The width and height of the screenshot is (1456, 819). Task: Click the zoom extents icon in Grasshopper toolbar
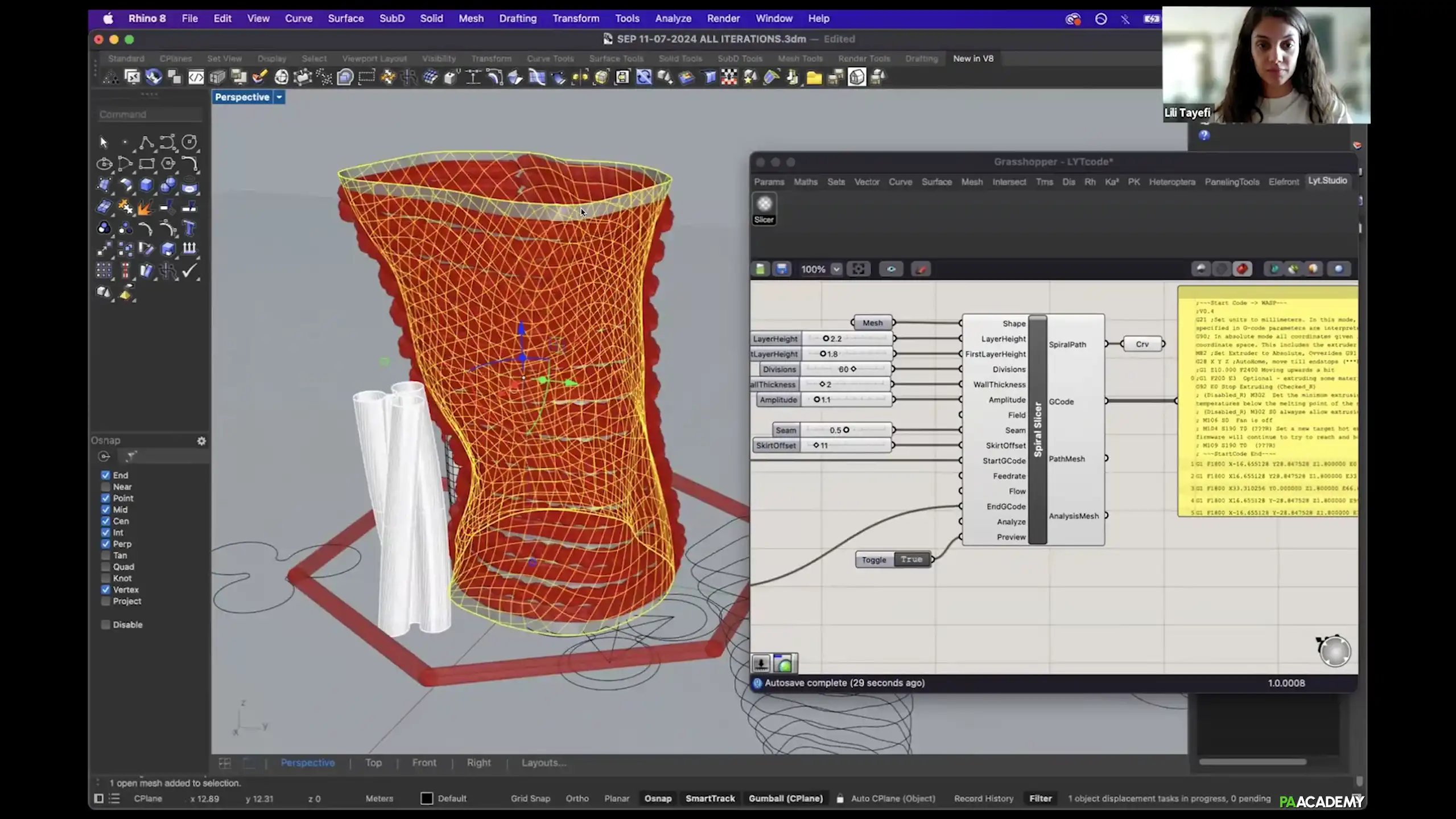858,269
